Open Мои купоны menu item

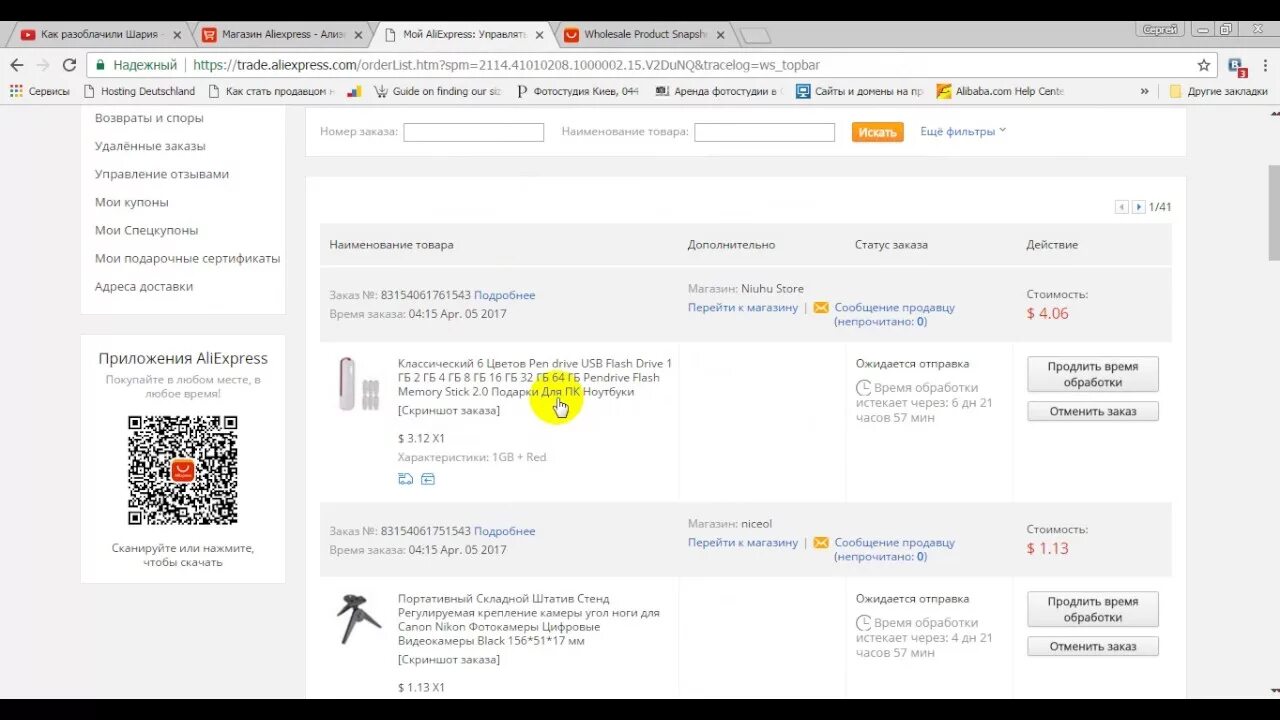tap(132, 202)
